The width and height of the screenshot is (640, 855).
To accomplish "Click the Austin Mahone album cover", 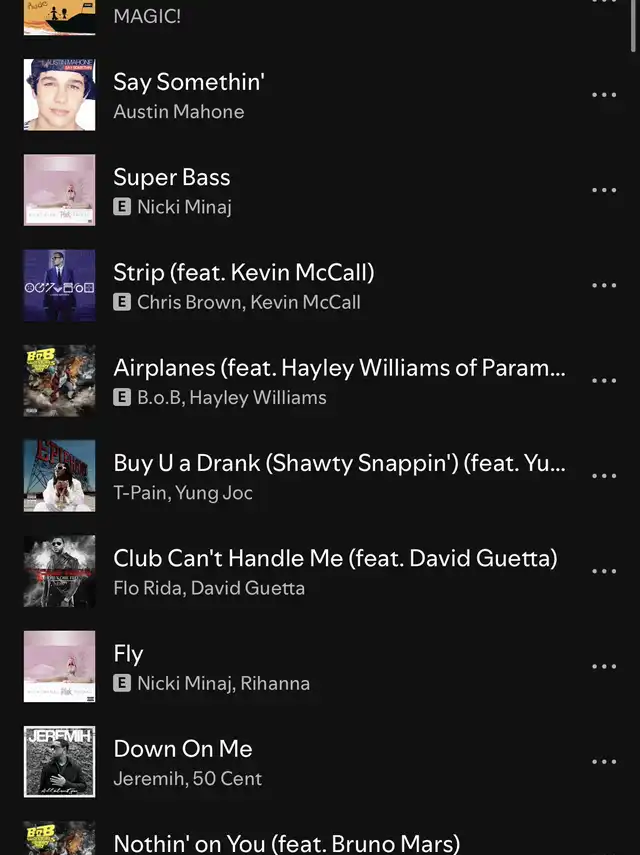I will [x=59, y=95].
